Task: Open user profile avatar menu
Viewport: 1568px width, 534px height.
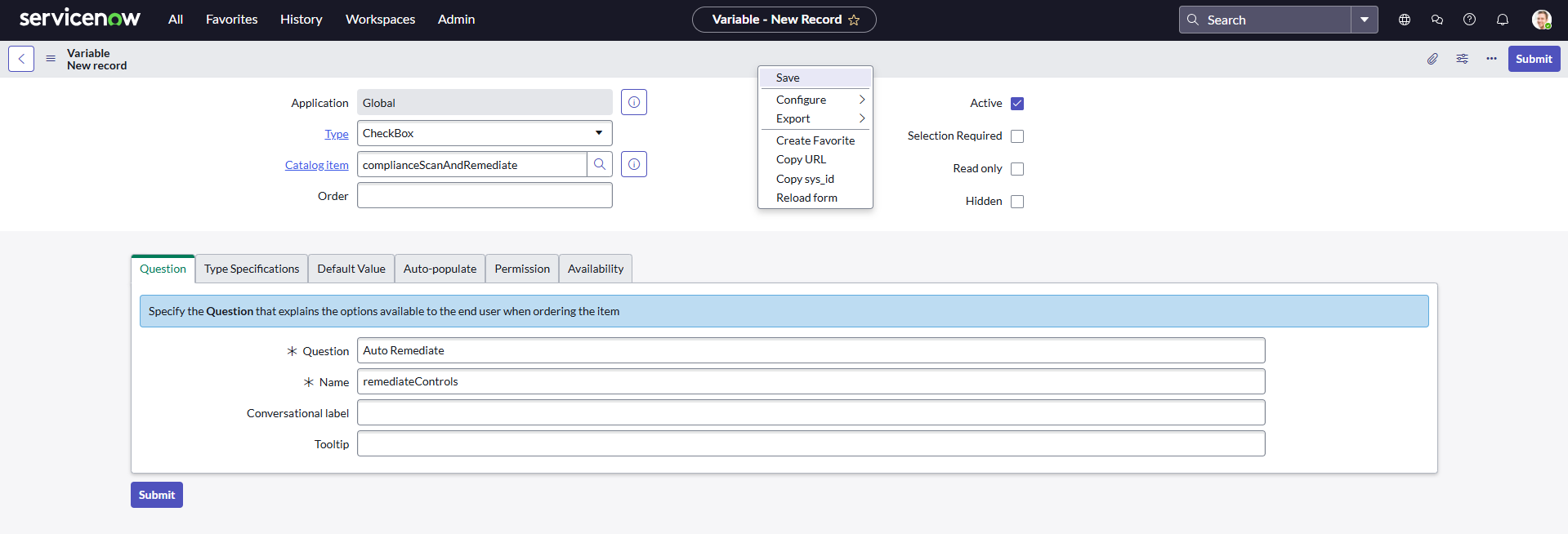Action: (1541, 20)
